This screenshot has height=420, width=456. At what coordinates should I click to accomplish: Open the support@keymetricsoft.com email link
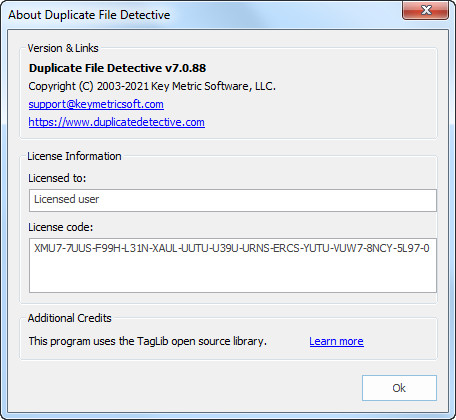pos(96,104)
